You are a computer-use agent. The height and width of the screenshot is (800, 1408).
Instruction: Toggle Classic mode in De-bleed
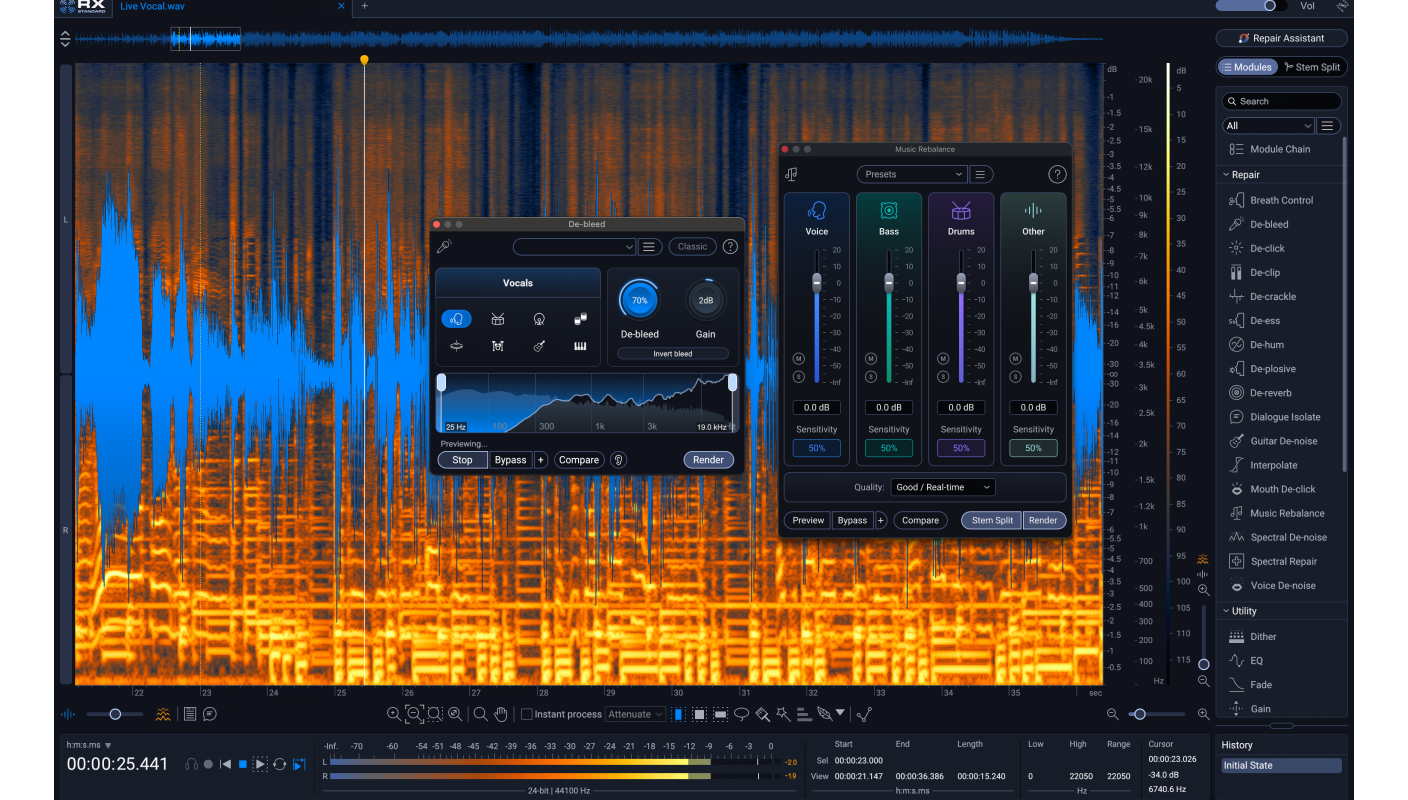692,247
